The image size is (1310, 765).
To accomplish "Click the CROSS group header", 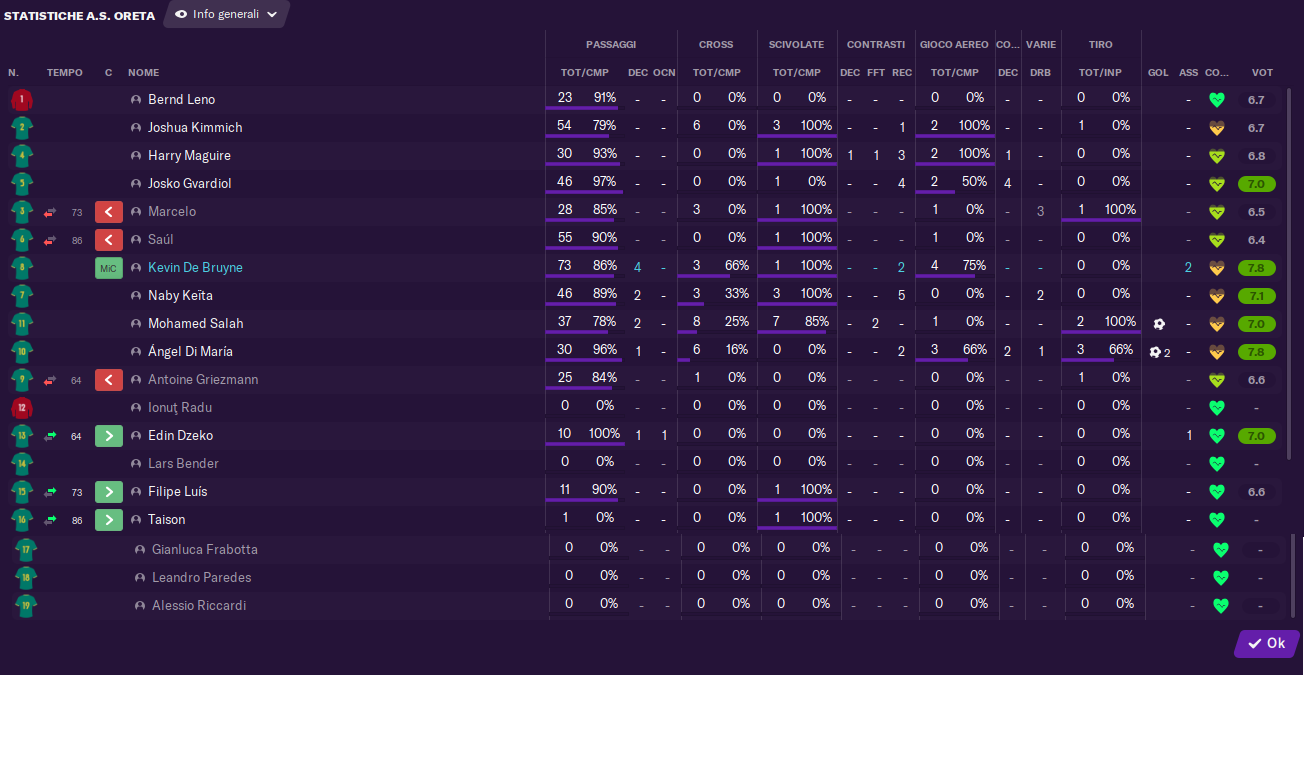I will tap(716, 45).
